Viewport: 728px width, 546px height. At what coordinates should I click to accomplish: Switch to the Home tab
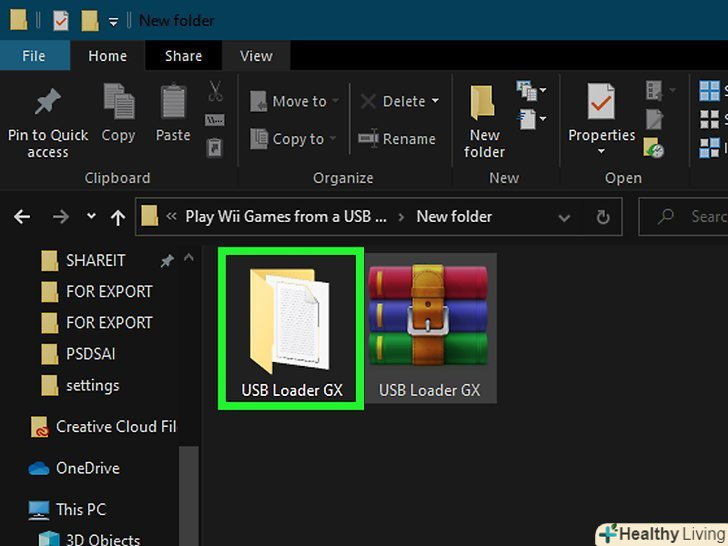(108, 56)
